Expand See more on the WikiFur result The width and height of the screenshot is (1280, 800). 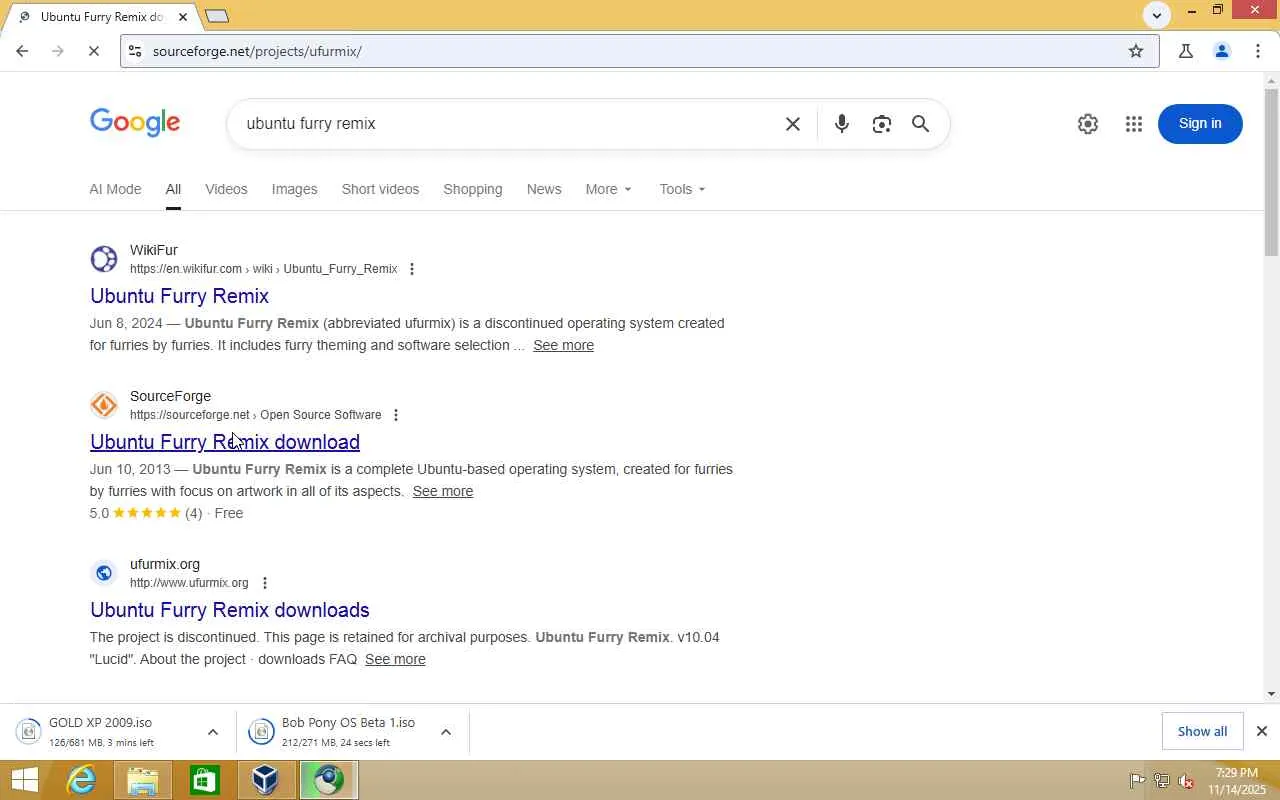point(563,345)
